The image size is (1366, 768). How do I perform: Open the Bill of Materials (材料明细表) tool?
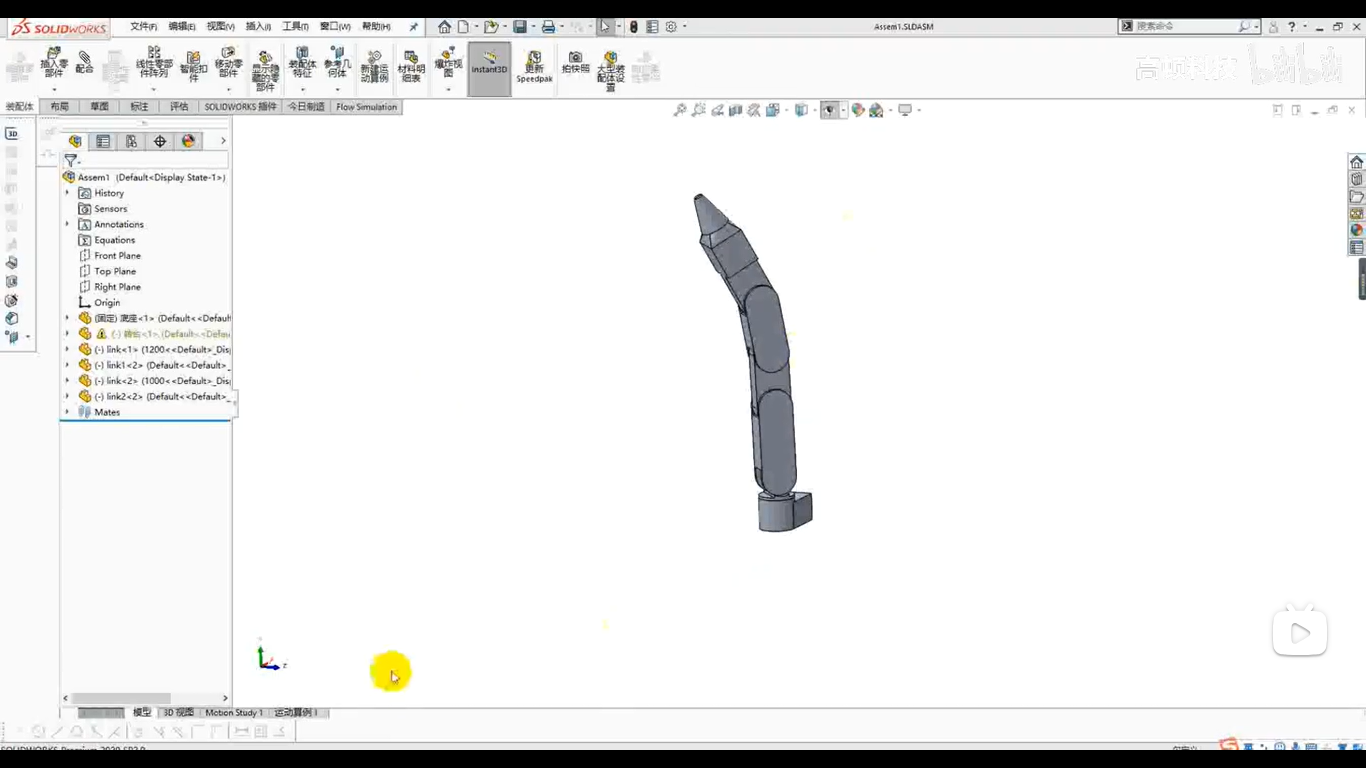[411, 67]
